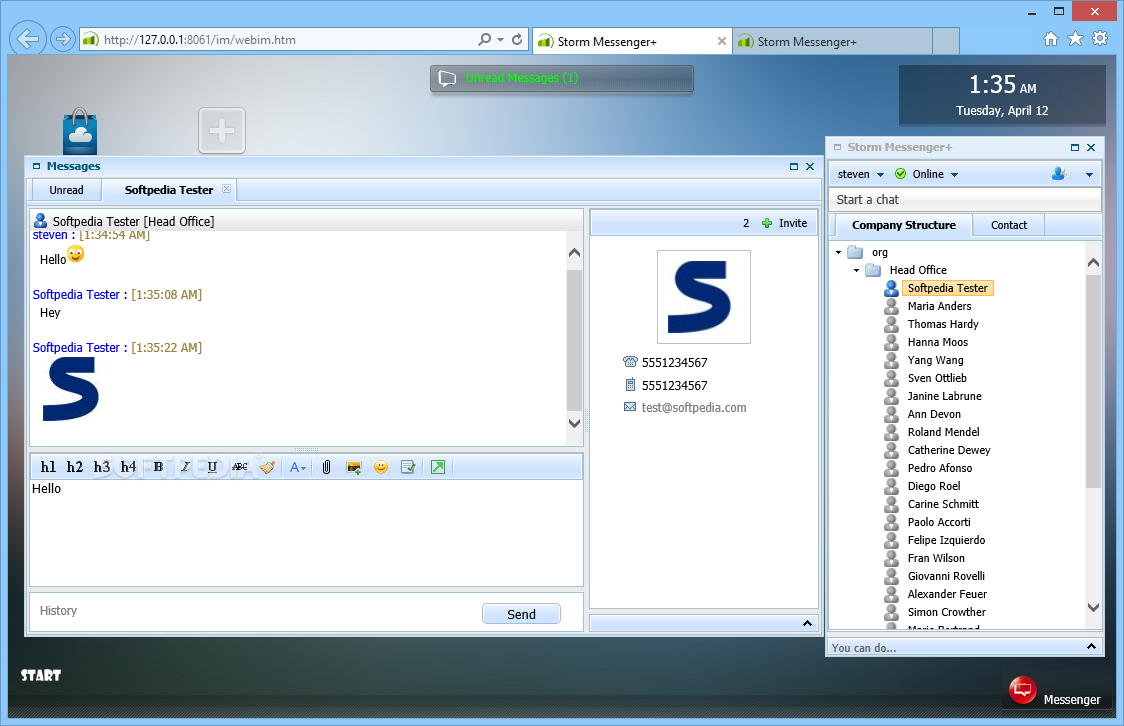The width and height of the screenshot is (1124, 726).
Task: Click the green plus Invite icon
Action: click(x=766, y=223)
